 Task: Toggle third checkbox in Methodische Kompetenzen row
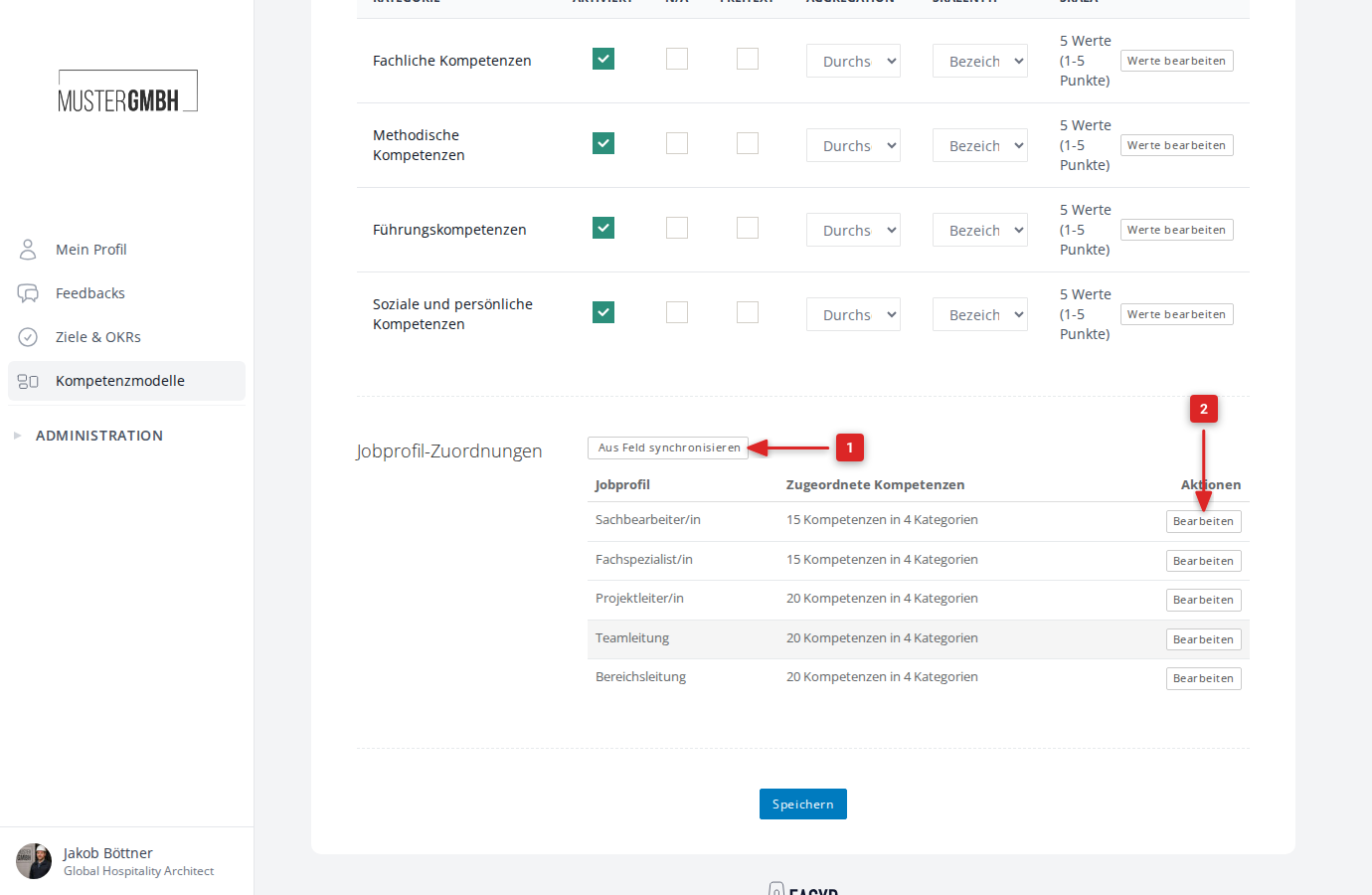pyautogui.click(x=748, y=143)
